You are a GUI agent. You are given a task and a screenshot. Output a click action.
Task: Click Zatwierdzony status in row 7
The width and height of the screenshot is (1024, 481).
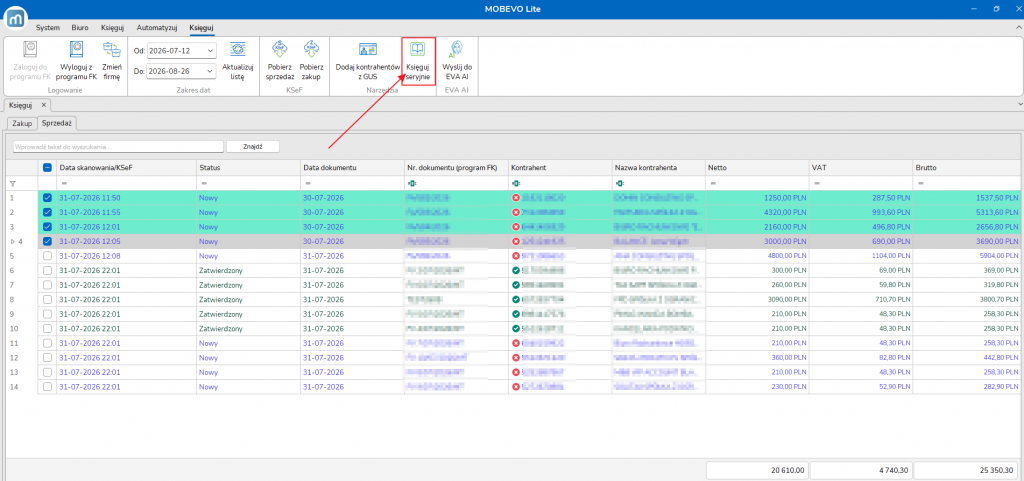(x=221, y=285)
